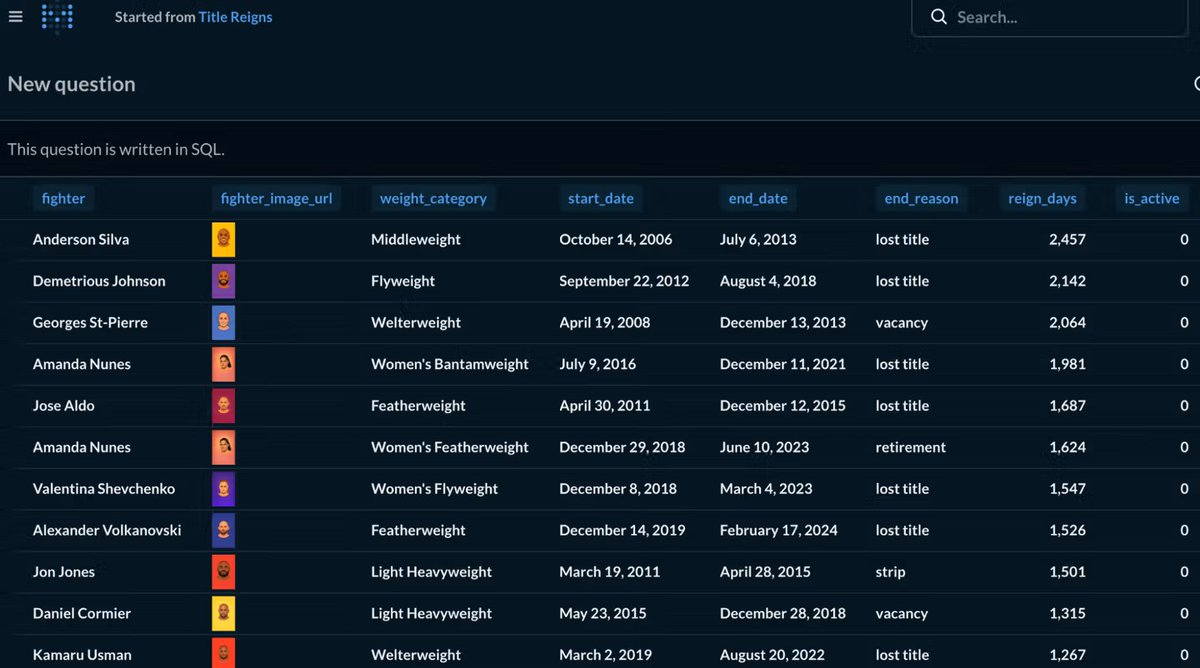Click the August 4, 2018 end date

[768, 281]
